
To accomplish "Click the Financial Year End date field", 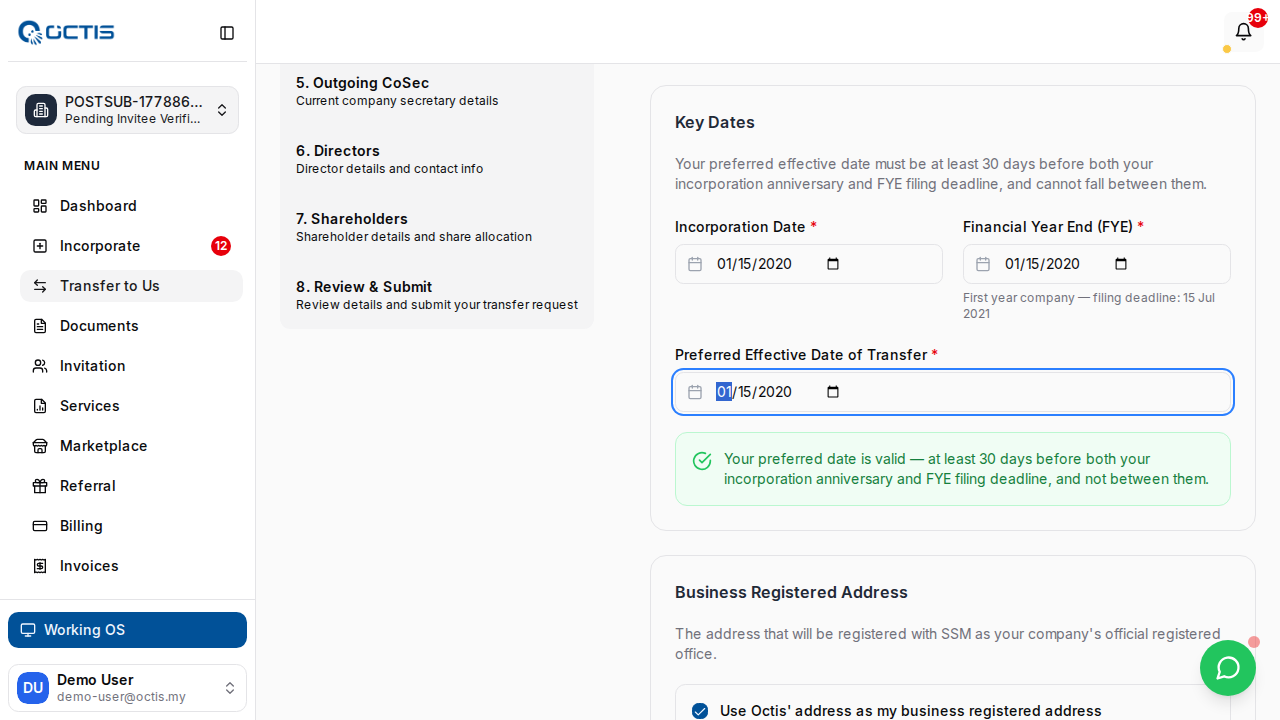I will point(1097,264).
